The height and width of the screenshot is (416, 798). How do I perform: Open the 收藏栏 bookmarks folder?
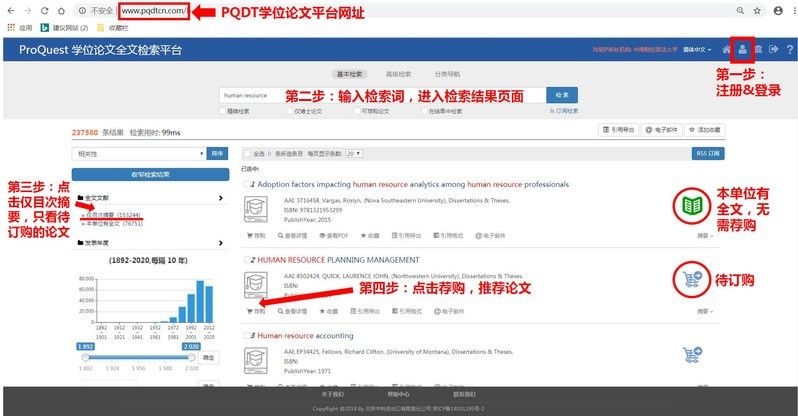pyautogui.click(x=113, y=27)
